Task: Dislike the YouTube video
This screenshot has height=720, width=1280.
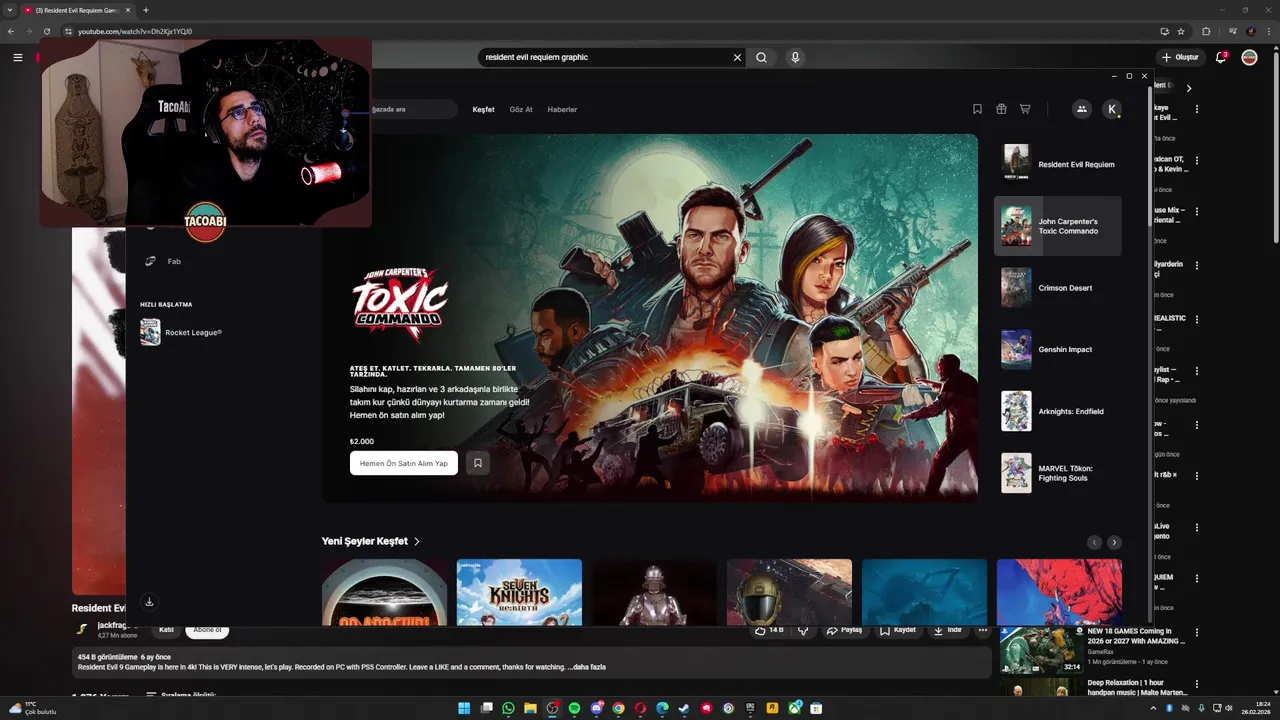Action: pos(803,630)
